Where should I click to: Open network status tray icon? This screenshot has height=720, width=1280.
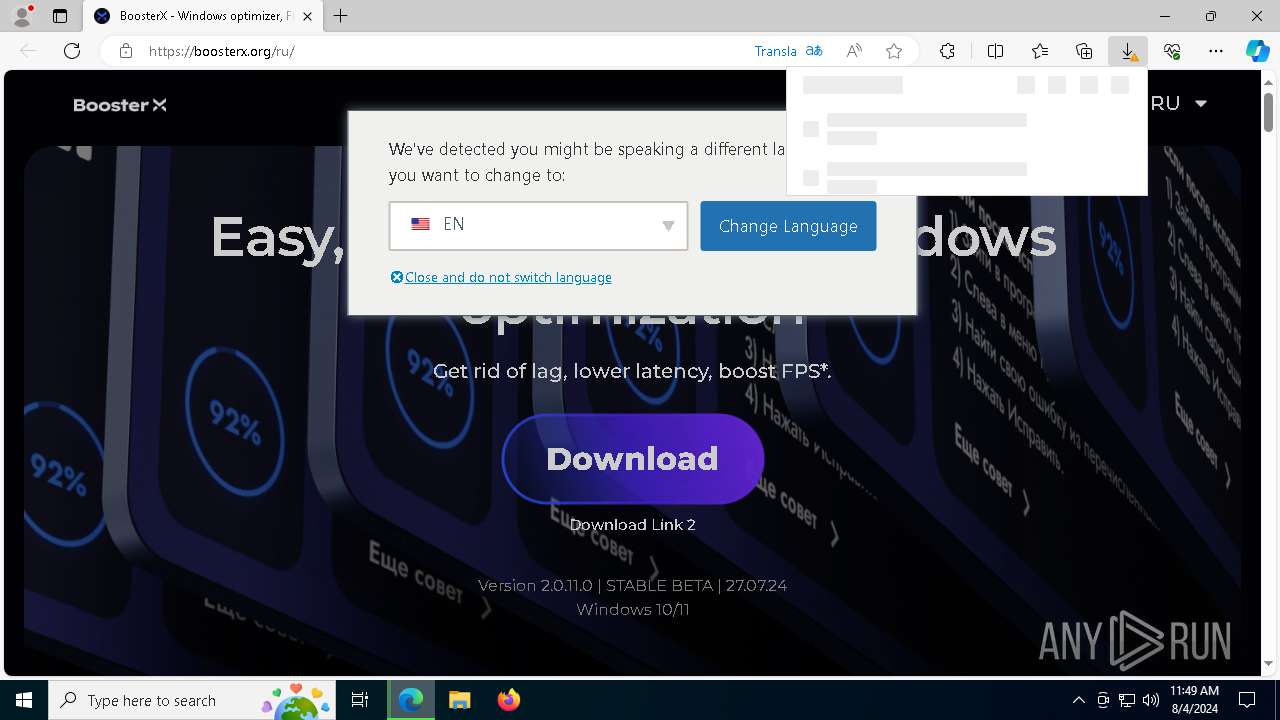1127,700
